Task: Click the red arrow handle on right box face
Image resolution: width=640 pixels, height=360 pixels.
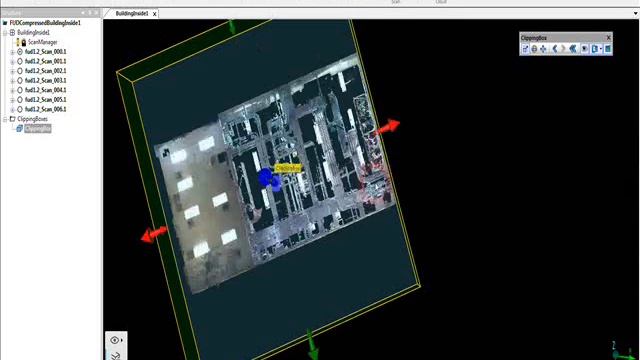Action: tap(387, 127)
